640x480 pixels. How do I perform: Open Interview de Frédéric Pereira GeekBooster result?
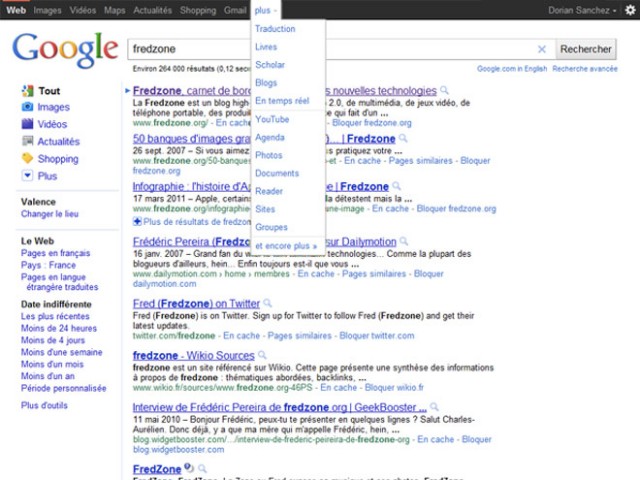pyautogui.click(x=280, y=407)
